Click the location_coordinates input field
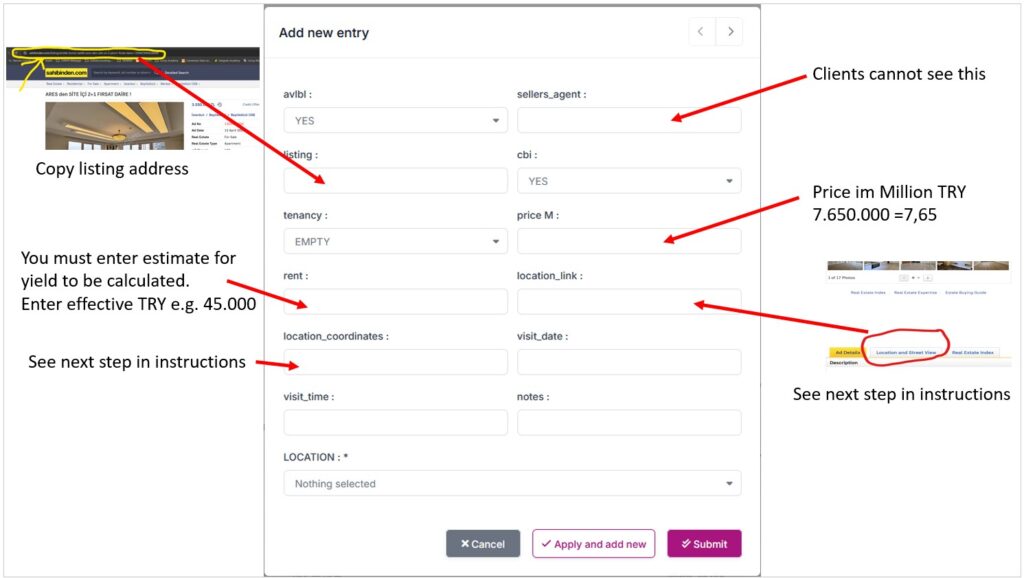This screenshot has height=578, width=1024. coord(395,362)
